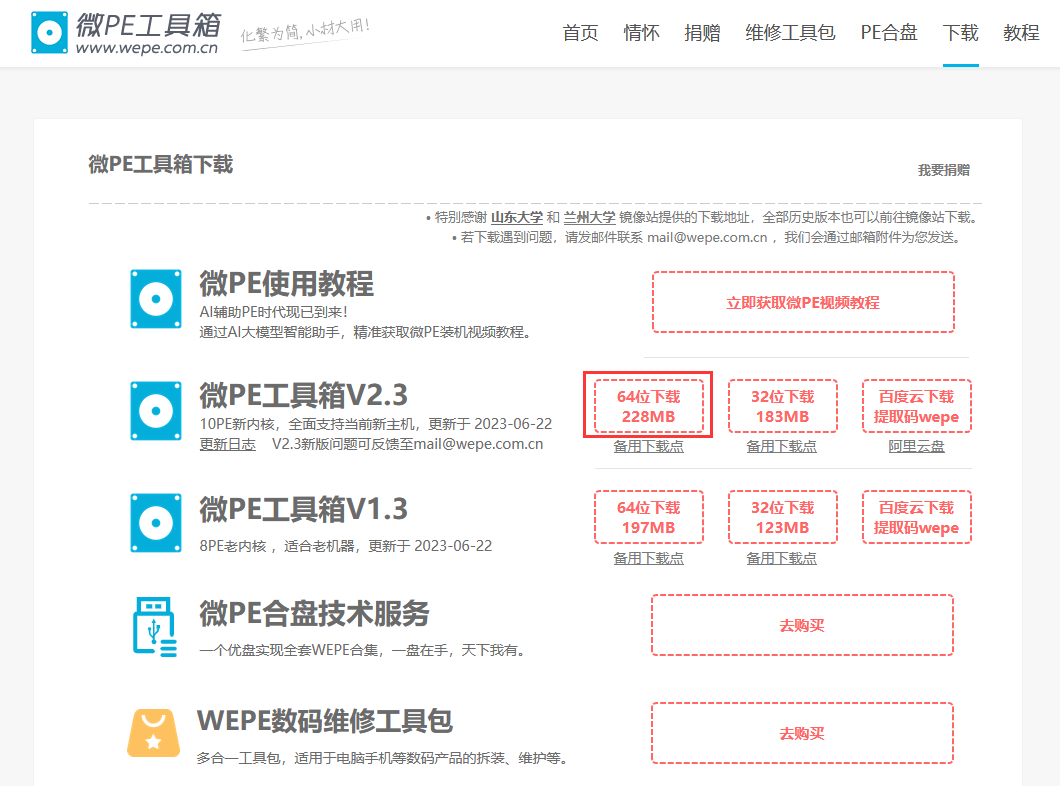Click the WEPE数码维修工具包 title
The height and width of the screenshot is (786, 1060).
point(324,720)
